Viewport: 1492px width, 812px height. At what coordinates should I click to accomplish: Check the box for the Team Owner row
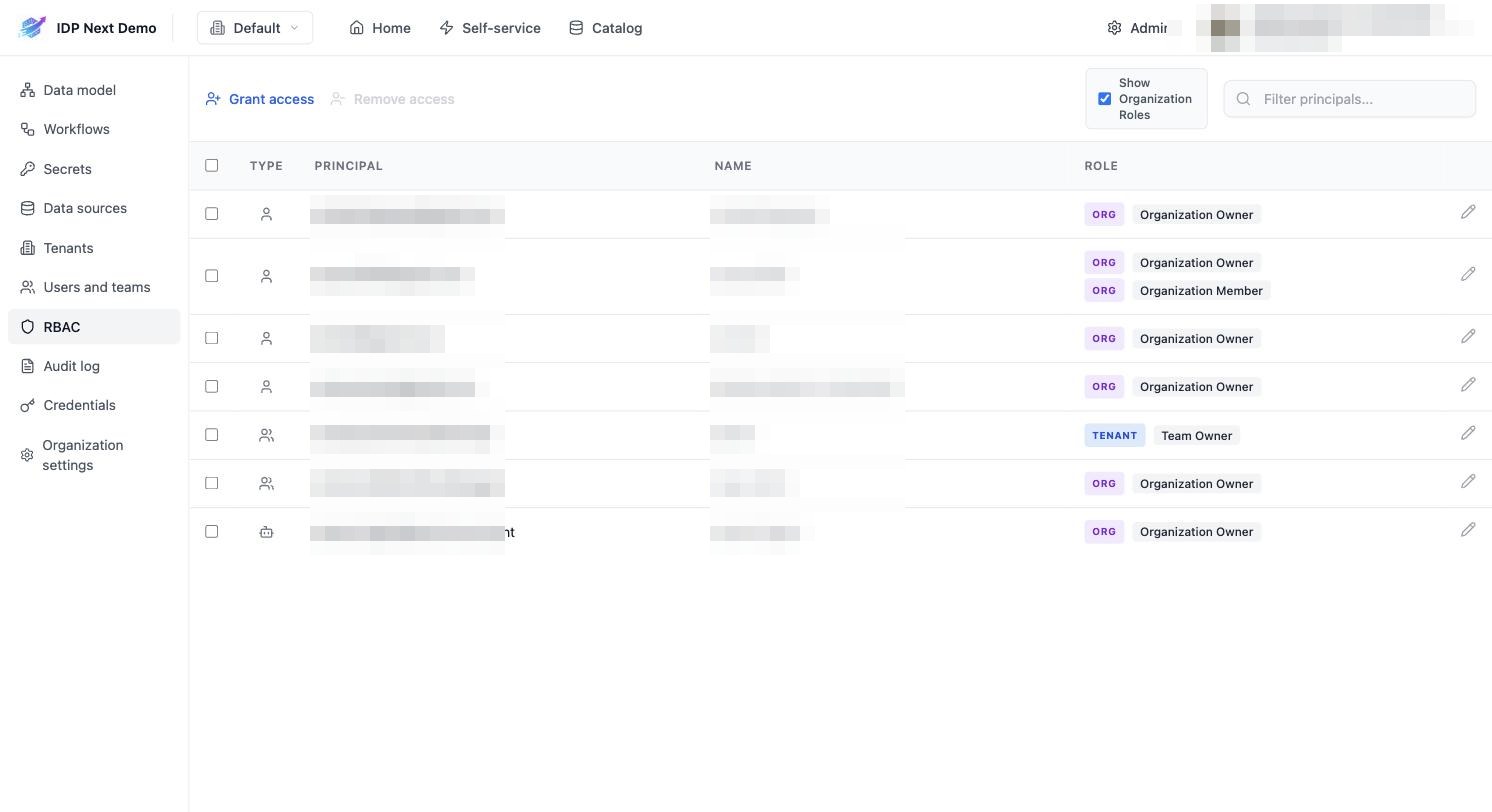211,434
